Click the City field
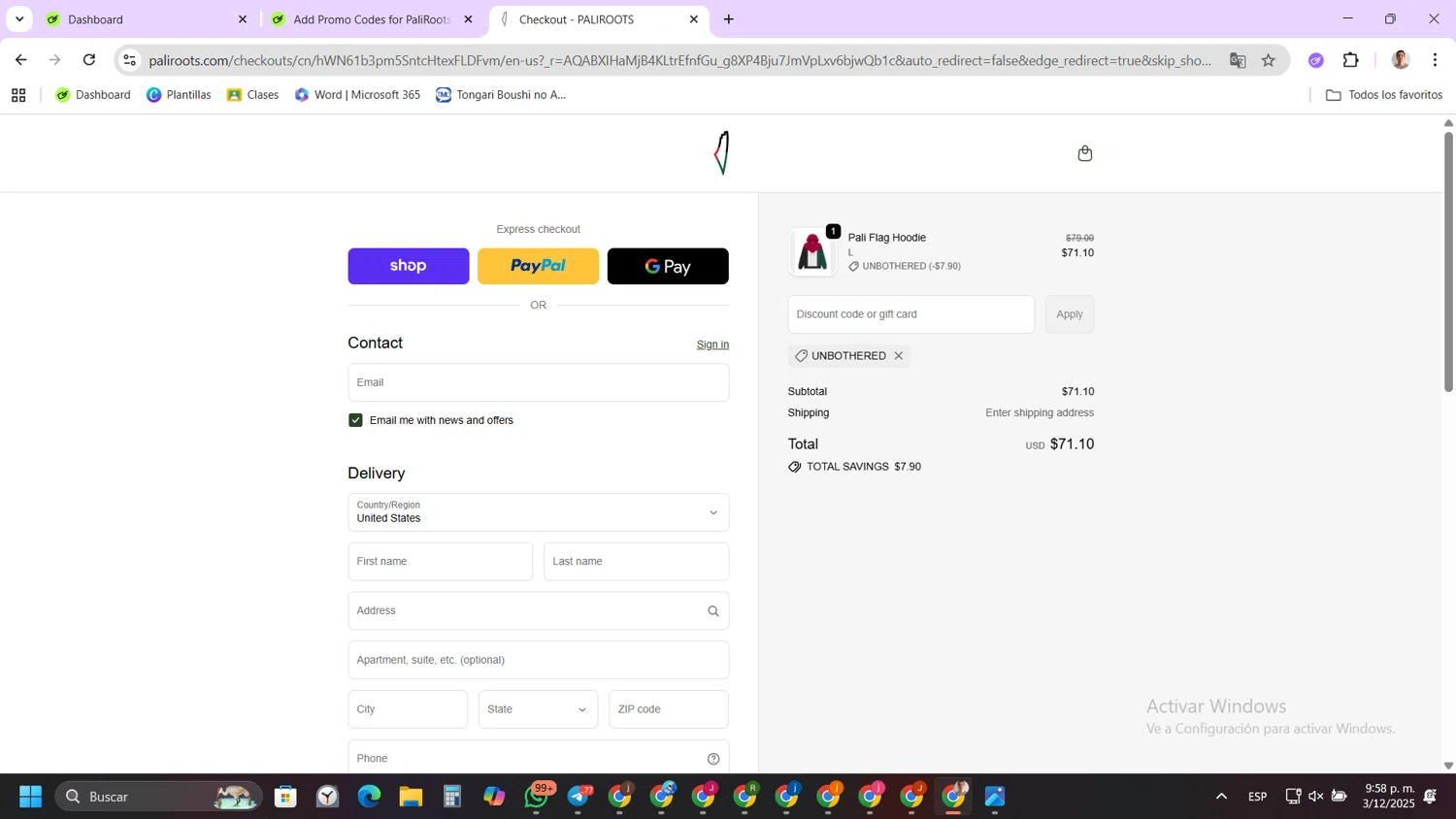1456x819 pixels. click(x=408, y=709)
